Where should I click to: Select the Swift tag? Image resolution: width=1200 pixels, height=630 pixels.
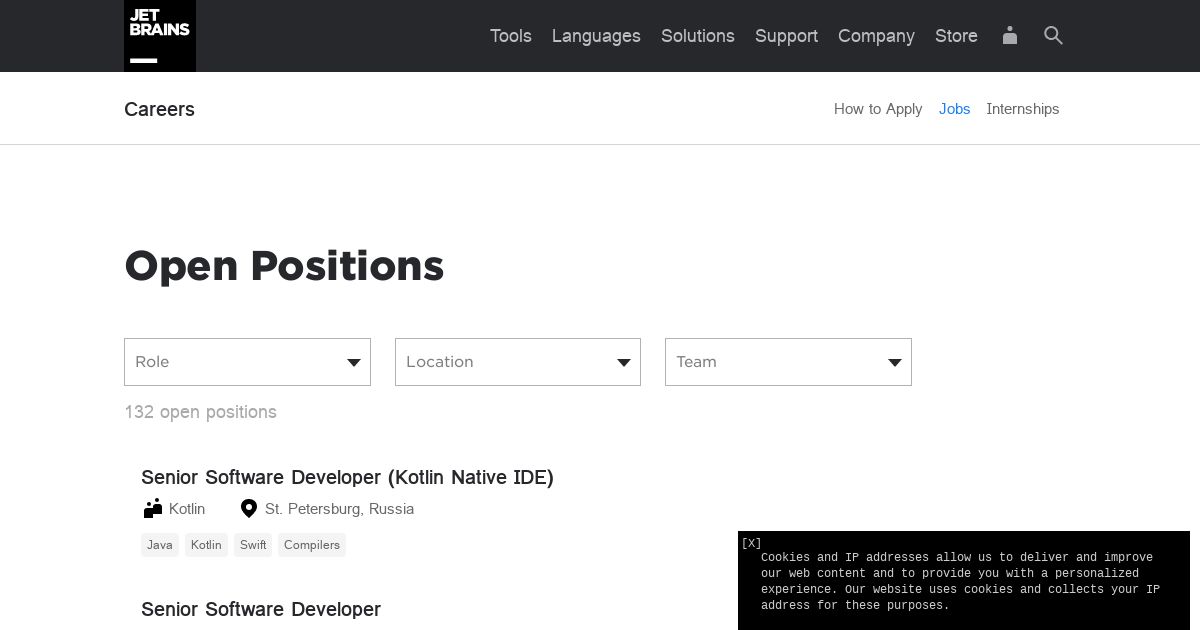[253, 545]
